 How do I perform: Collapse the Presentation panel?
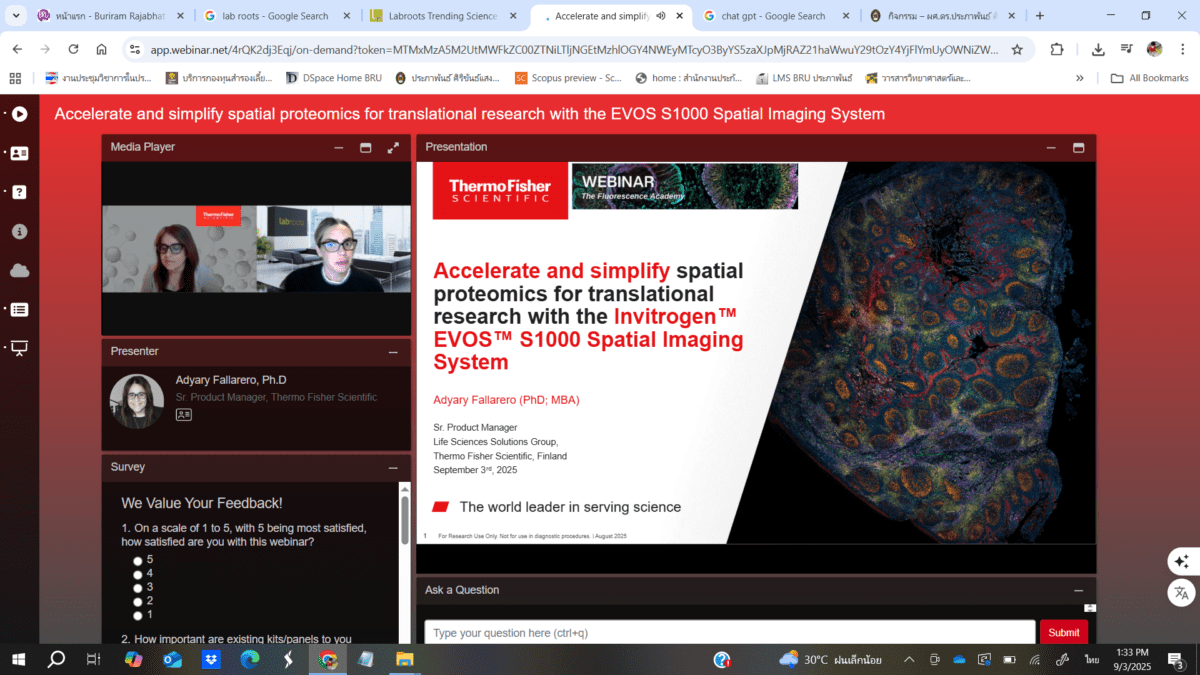1051,147
